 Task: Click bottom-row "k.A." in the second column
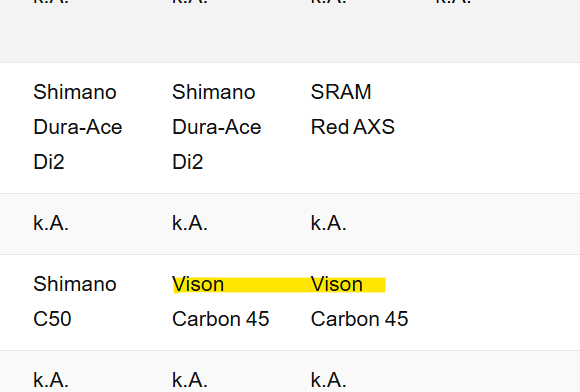(190, 380)
